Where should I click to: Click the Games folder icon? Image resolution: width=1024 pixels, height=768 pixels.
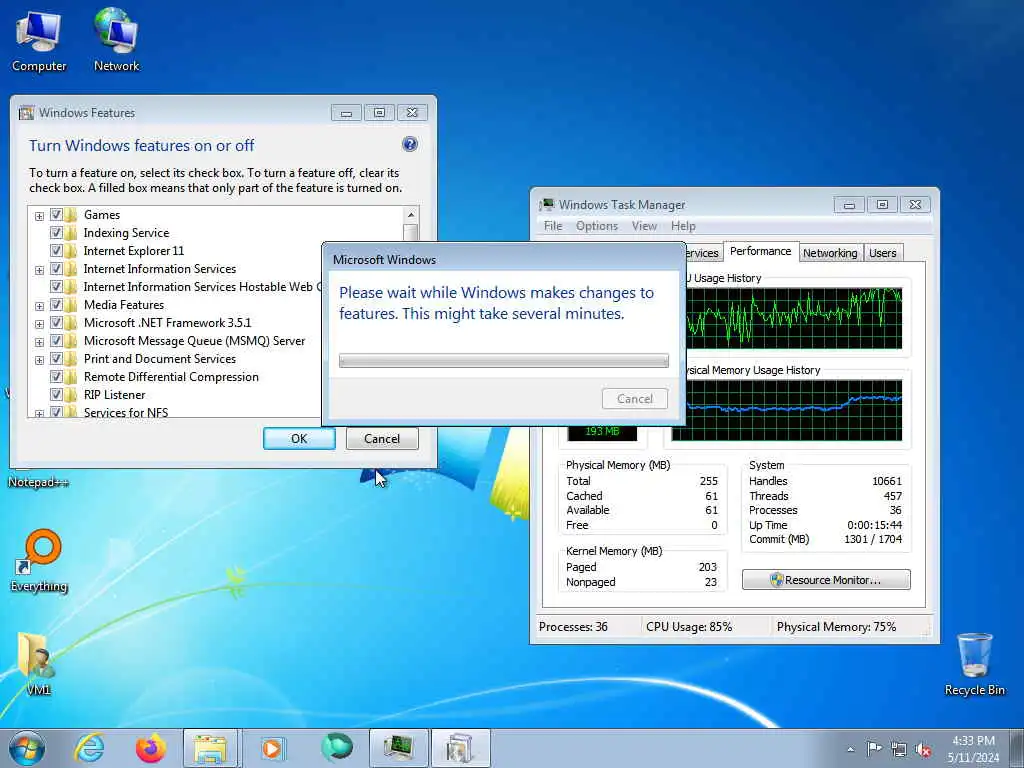coord(71,215)
